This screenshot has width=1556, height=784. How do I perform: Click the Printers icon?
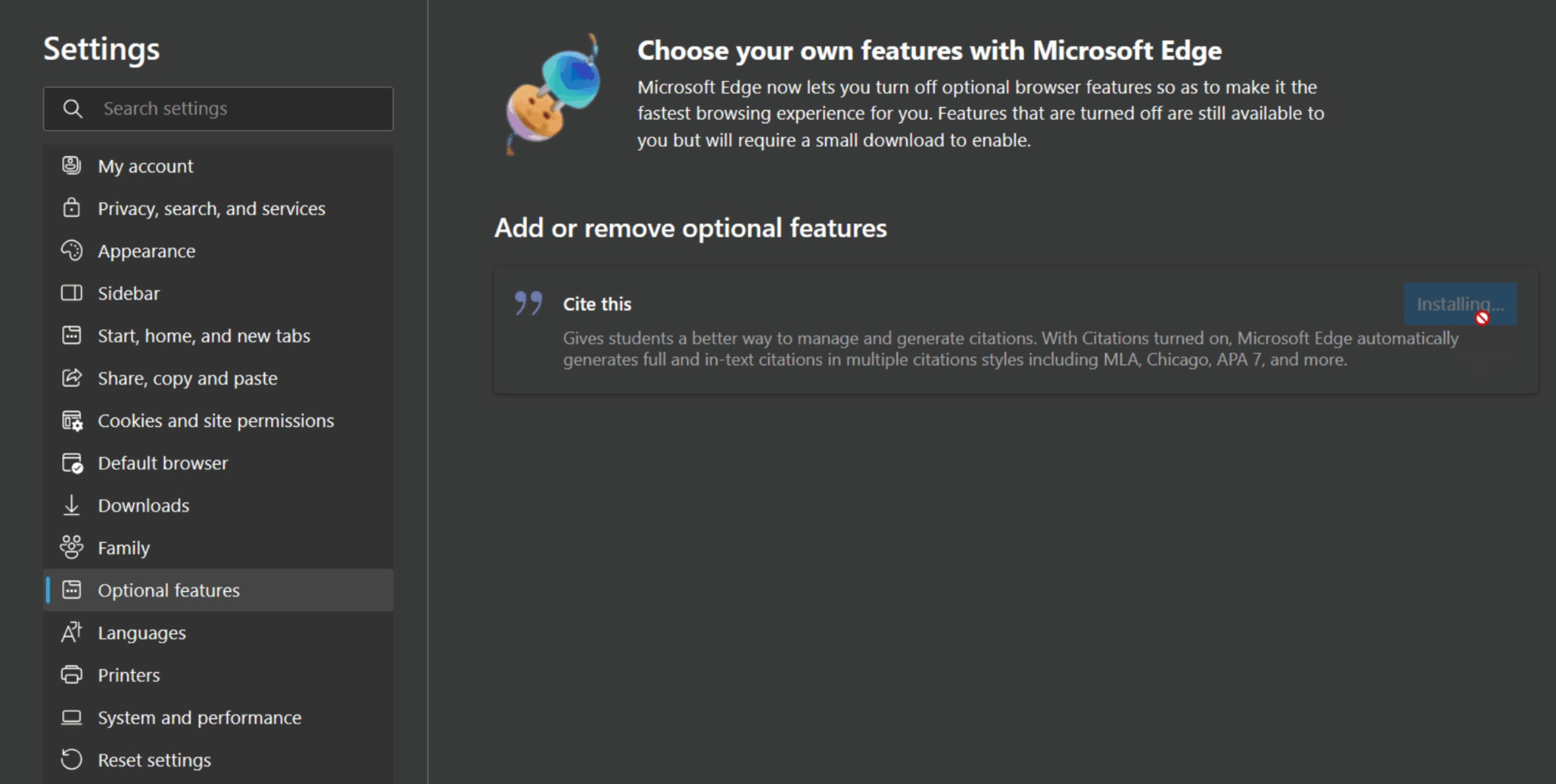click(x=72, y=675)
